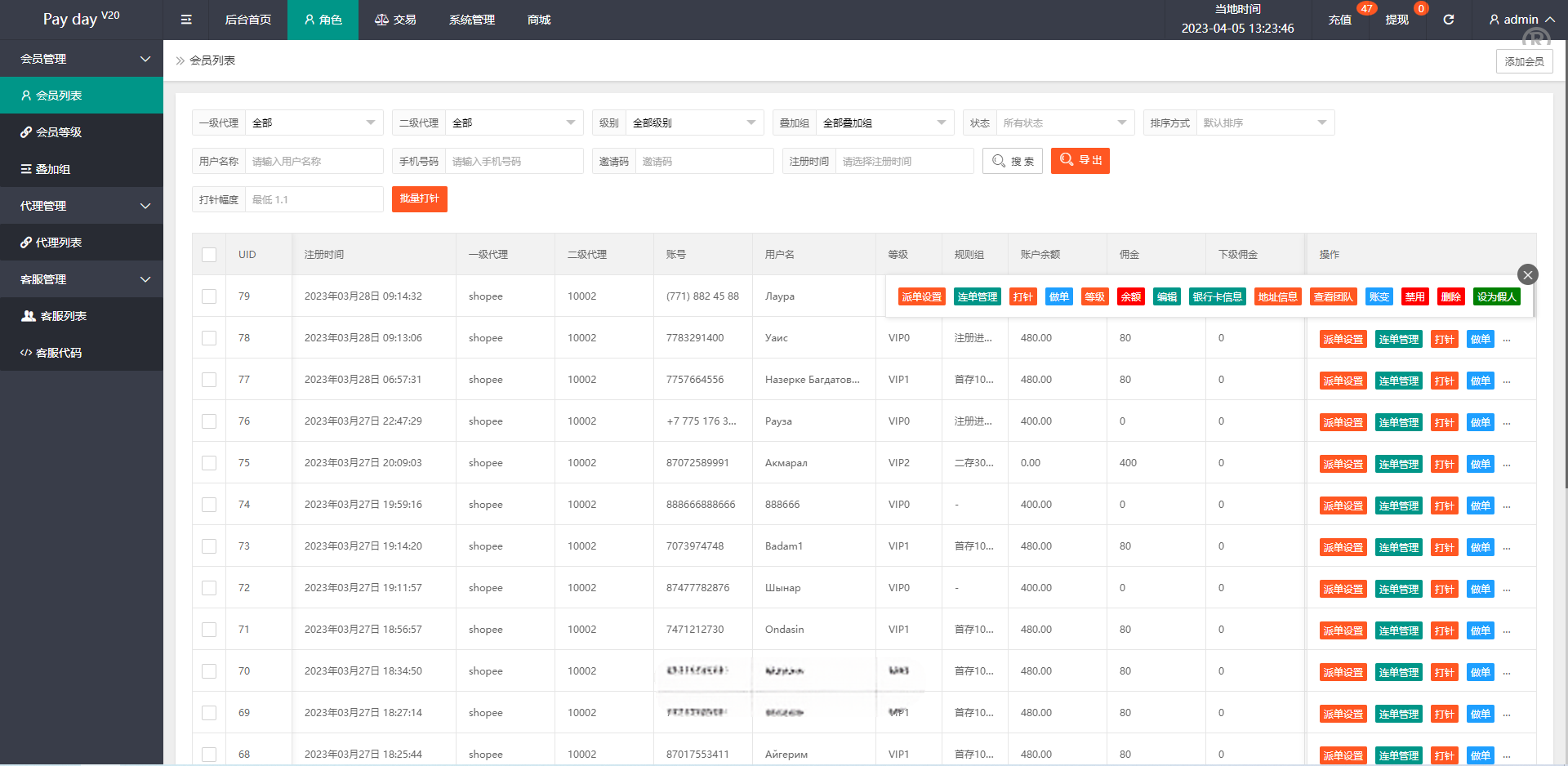The image size is (1568, 766).
Task: Collapse the agent management sidebar section
Action: coord(82,206)
